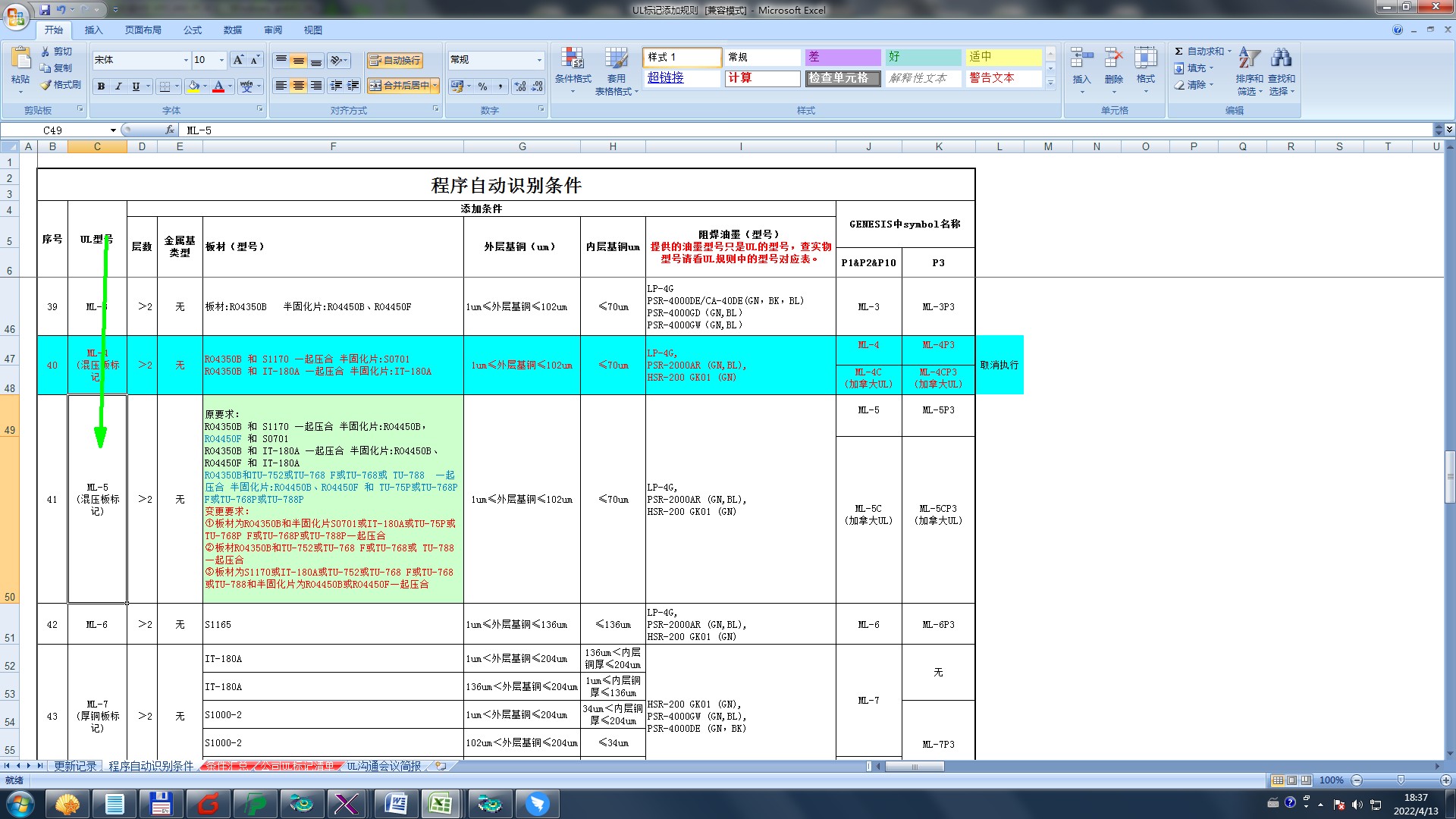Viewport: 1456px width, 819px height.
Task: Toggle top vertical alignment
Action: (x=281, y=61)
